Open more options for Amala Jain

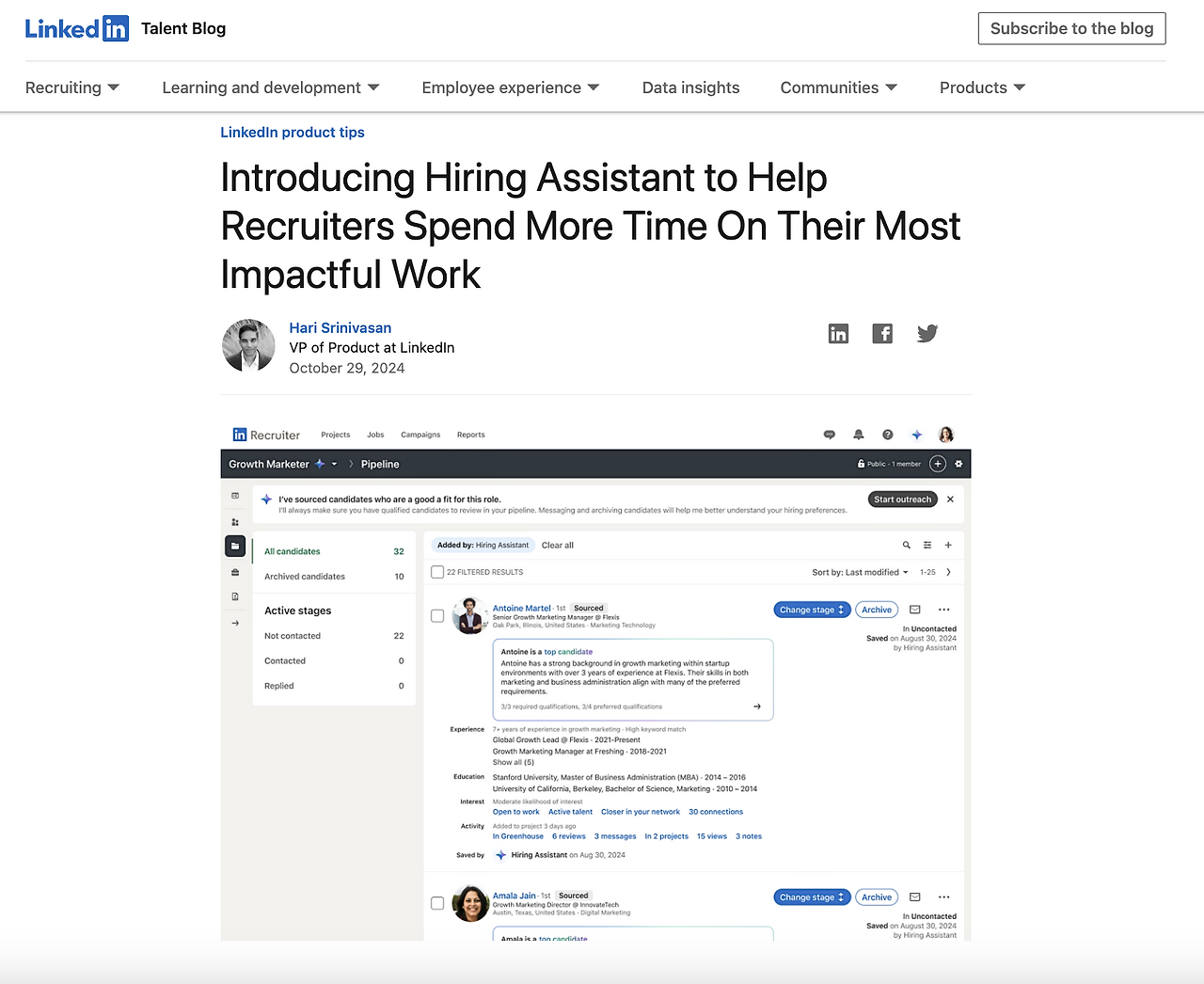944,897
